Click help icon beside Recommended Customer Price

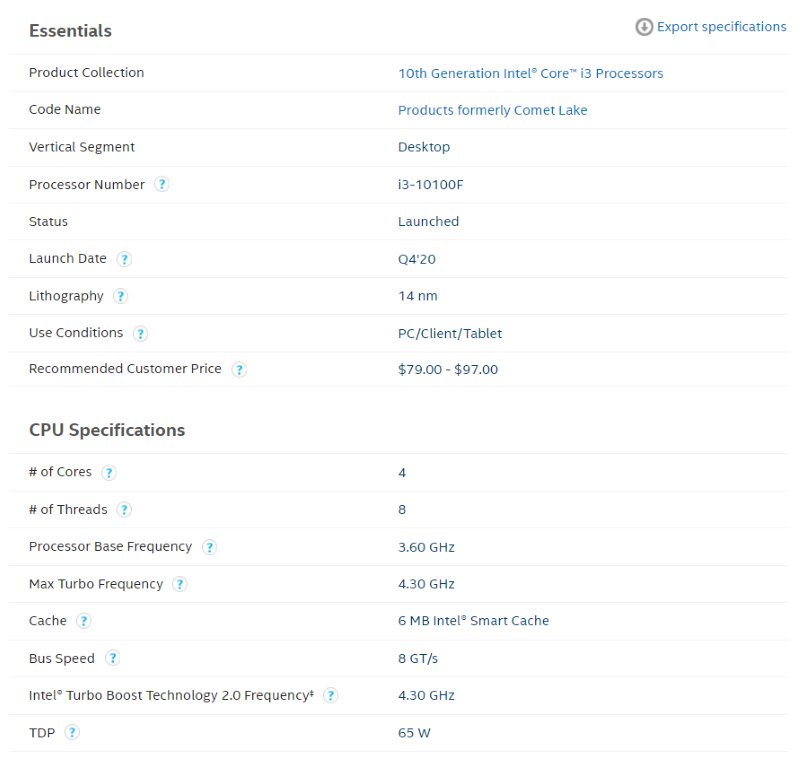pyautogui.click(x=239, y=369)
